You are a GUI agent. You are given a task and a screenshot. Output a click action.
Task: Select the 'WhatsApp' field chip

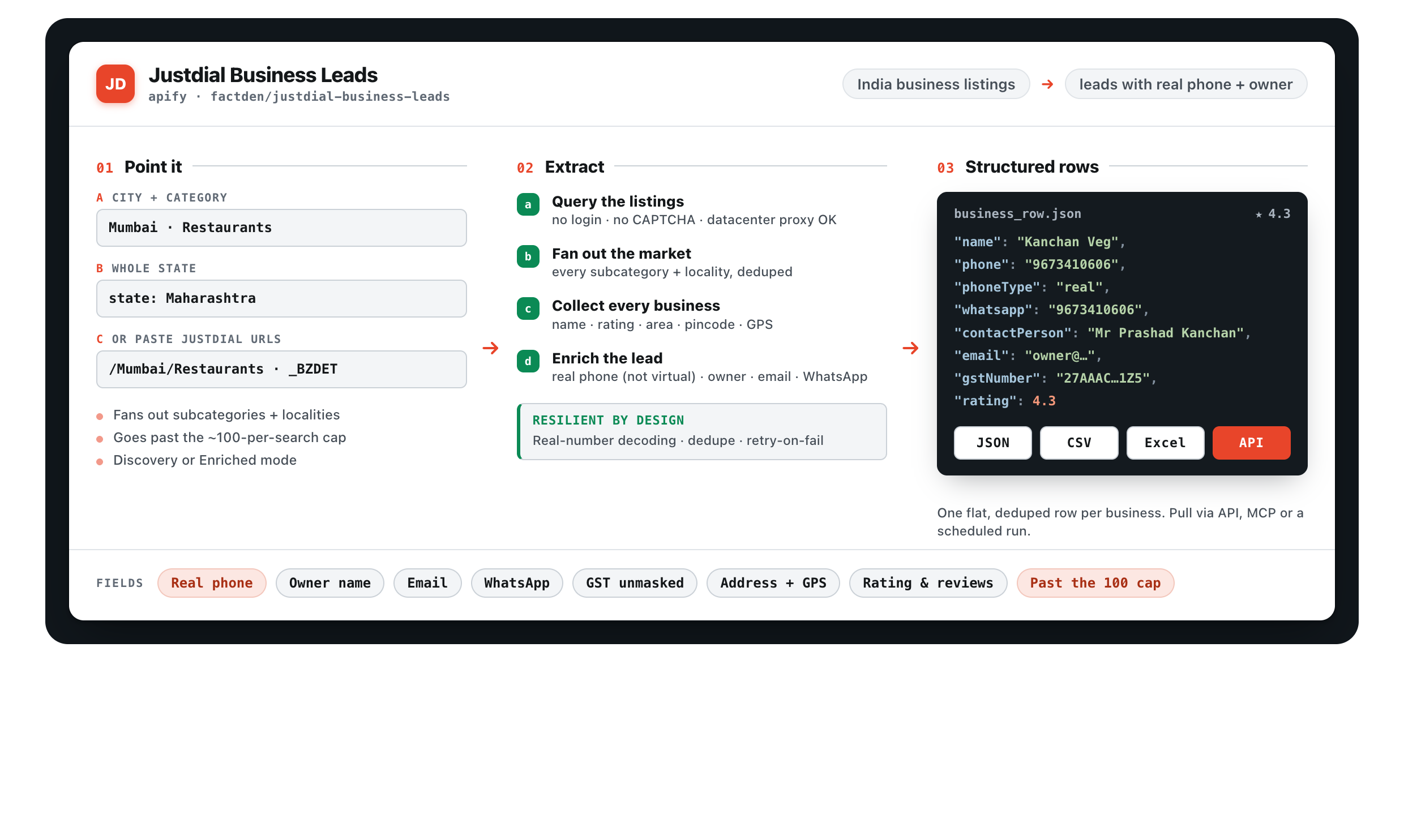point(517,583)
